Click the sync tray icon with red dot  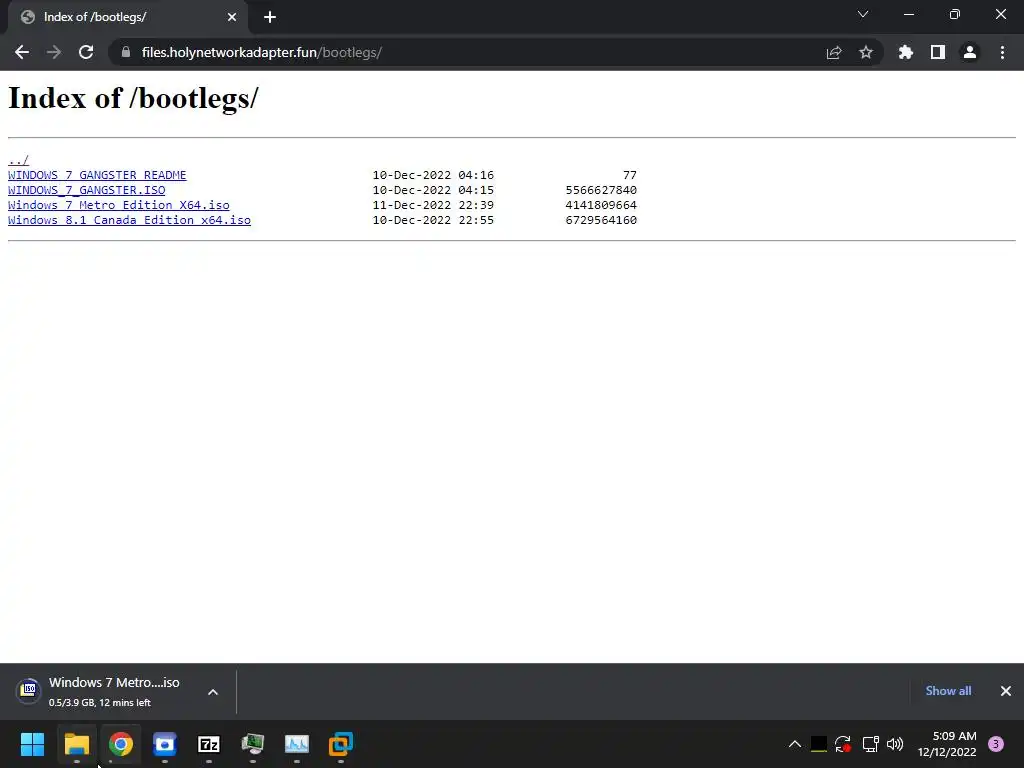[x=843, y=744]
